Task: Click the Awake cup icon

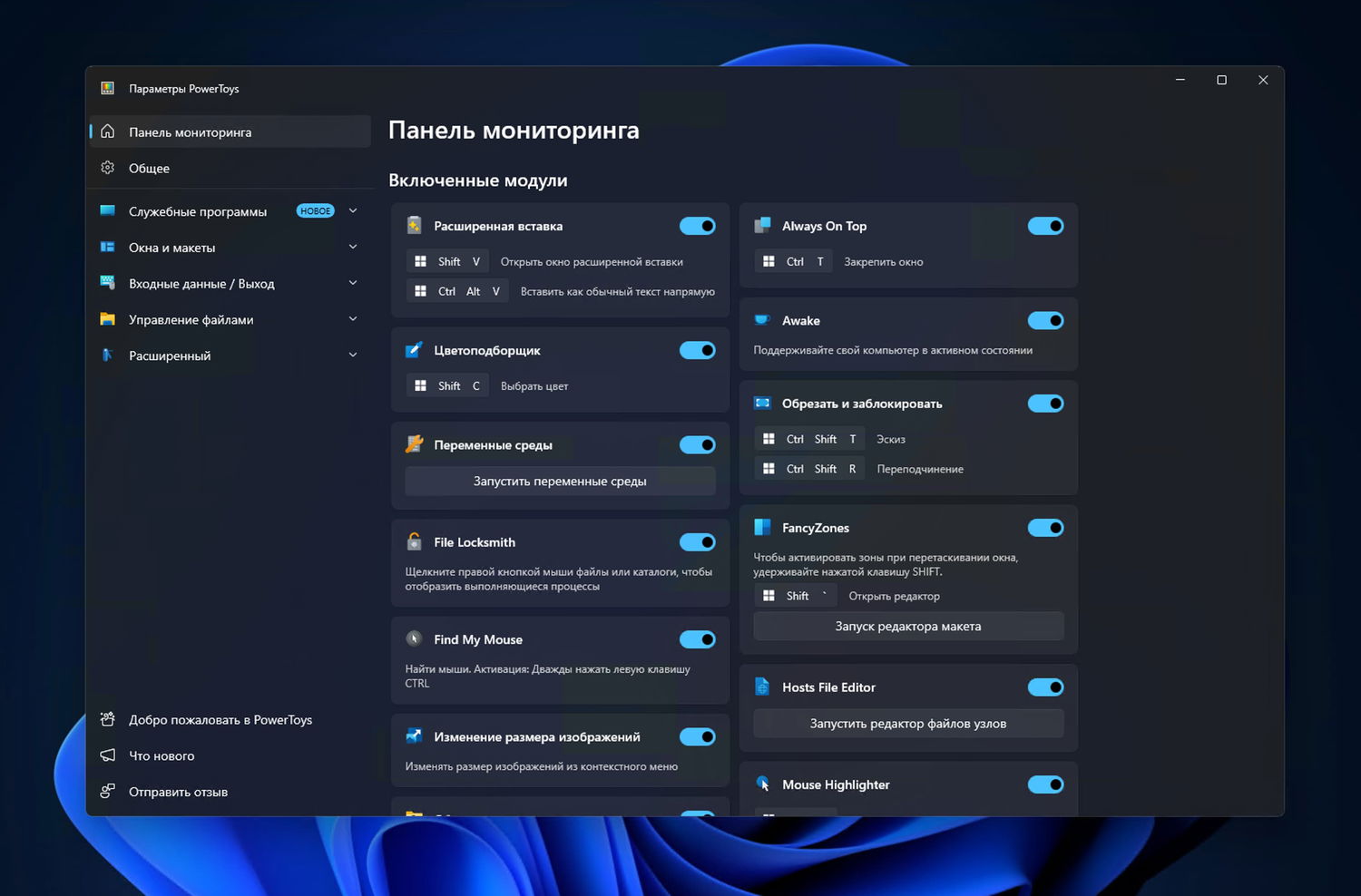Action: 762,320
